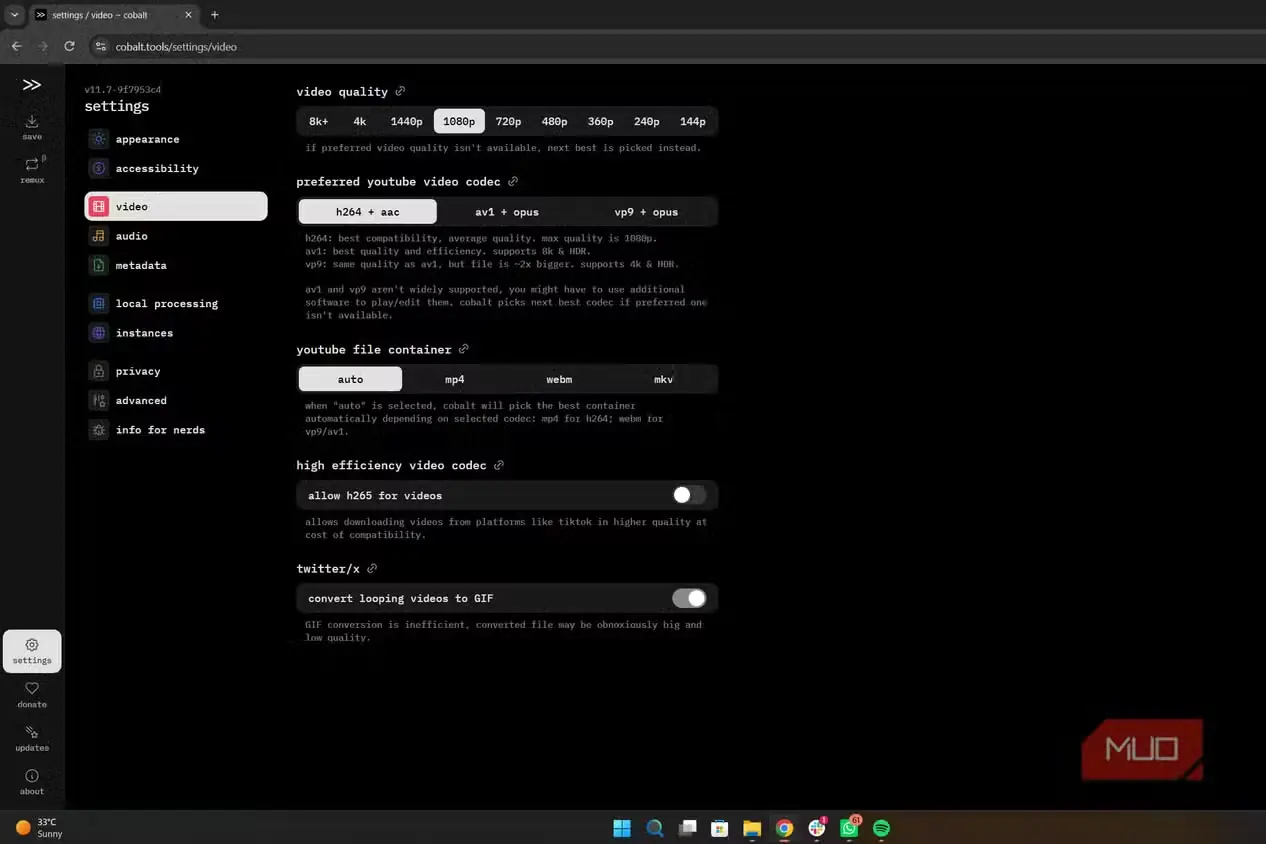
Task: Open the save page from sidebar
Action: coord(32,127)
